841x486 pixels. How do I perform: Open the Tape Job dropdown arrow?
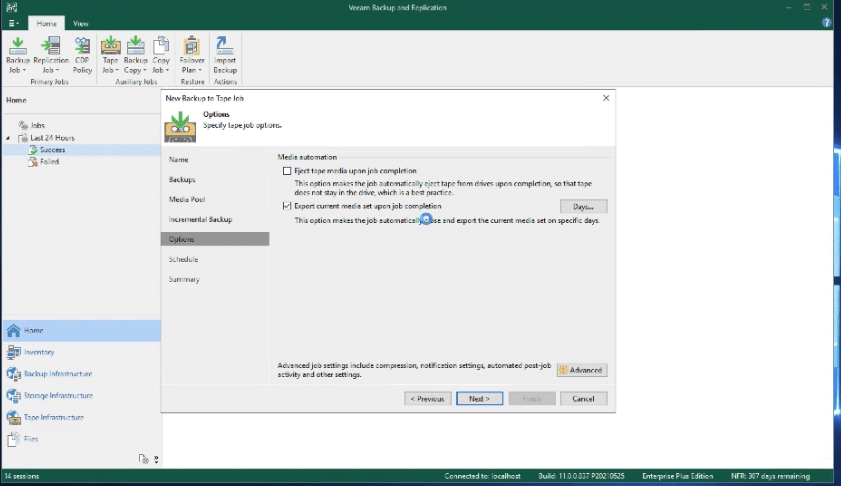[117, 70]
